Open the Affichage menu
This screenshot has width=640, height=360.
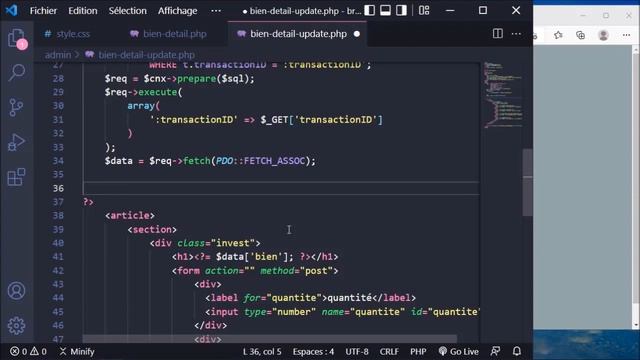click(x=178, y=11)
